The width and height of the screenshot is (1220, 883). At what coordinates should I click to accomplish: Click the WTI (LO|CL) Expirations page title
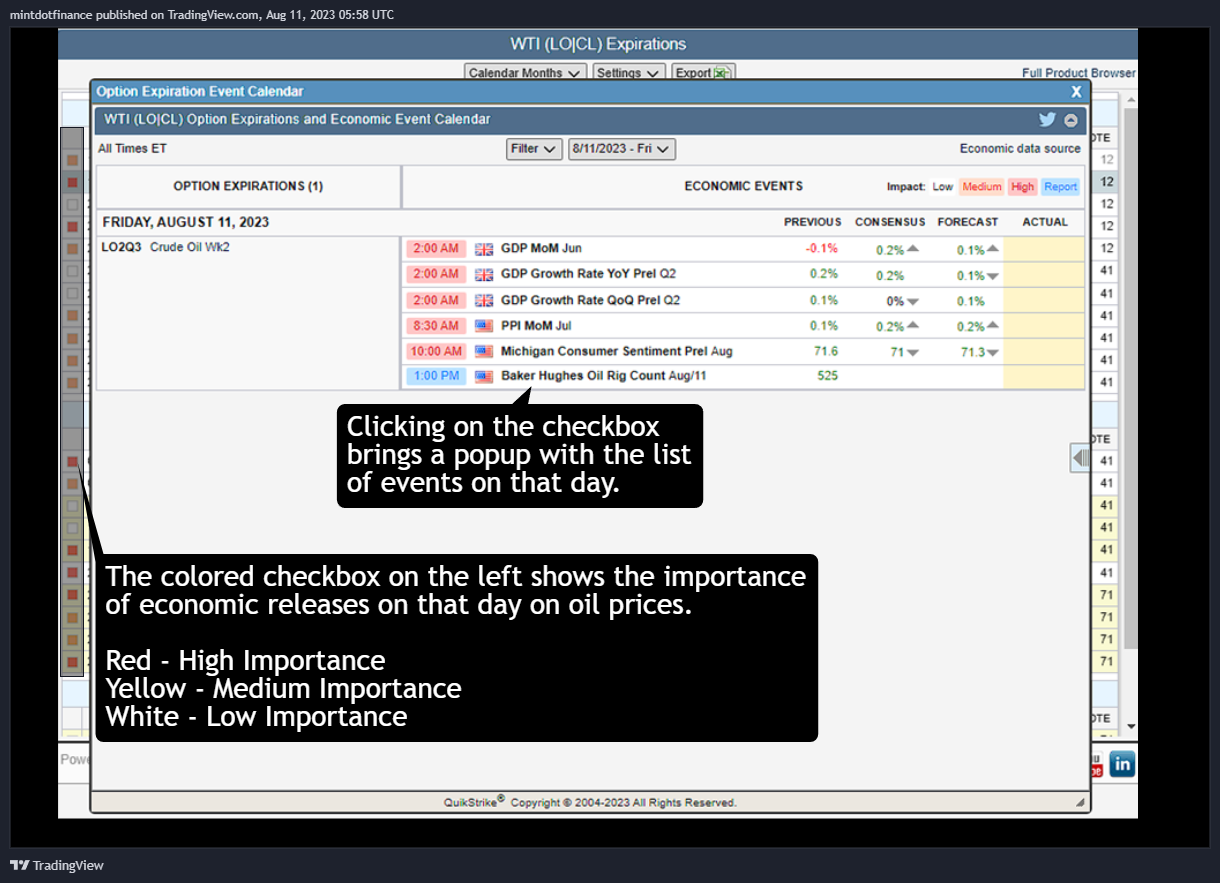click(x=598, y=44)
